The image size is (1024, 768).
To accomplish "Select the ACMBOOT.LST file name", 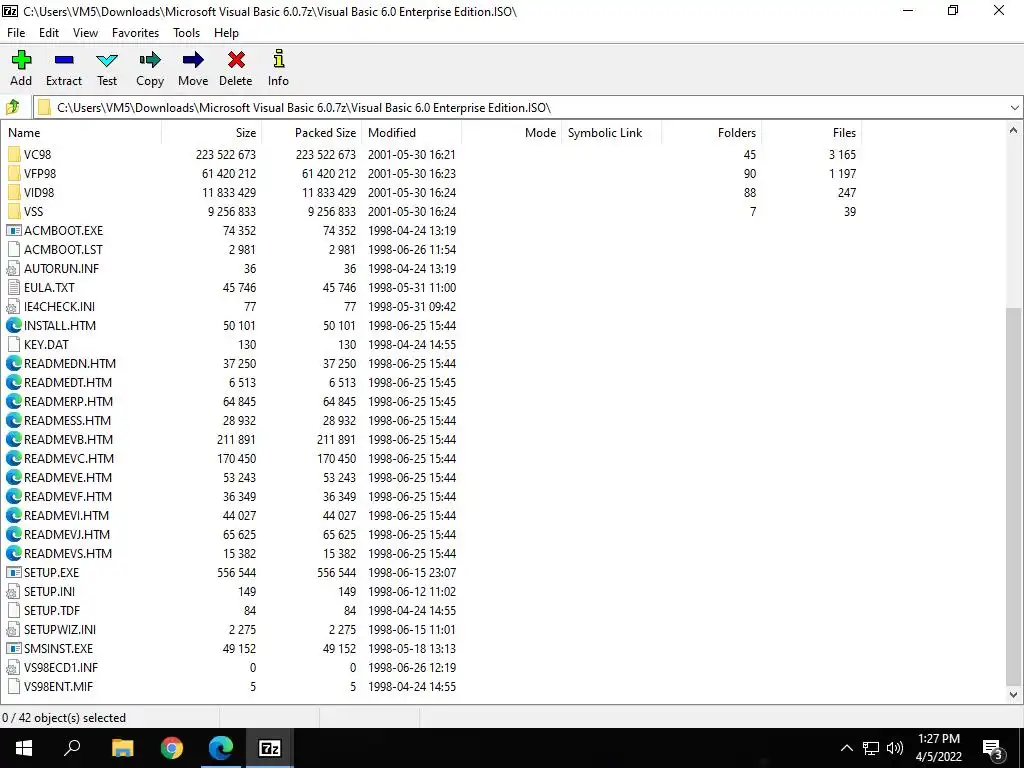I will (x=63, y=249).
